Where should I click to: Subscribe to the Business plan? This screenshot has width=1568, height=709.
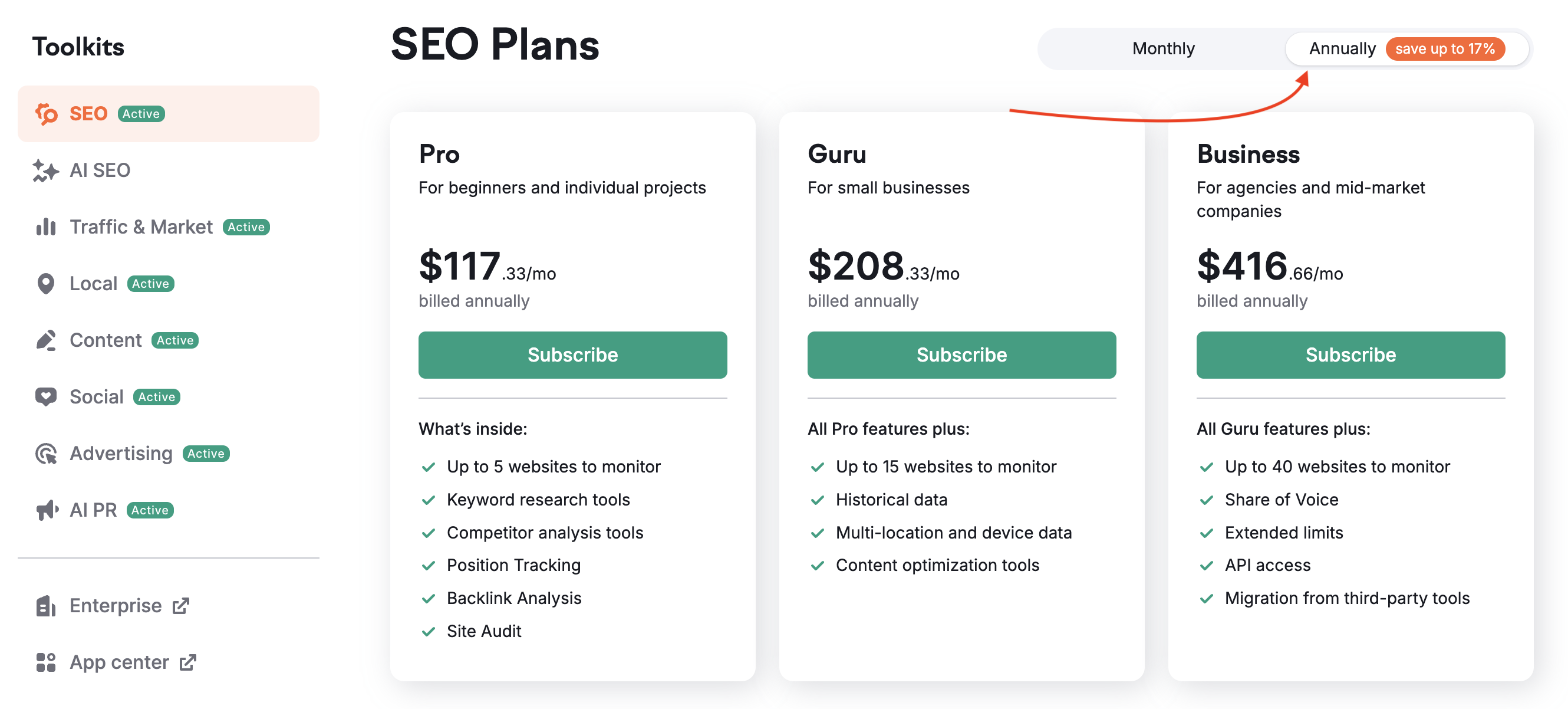[x=1350, y=354]
